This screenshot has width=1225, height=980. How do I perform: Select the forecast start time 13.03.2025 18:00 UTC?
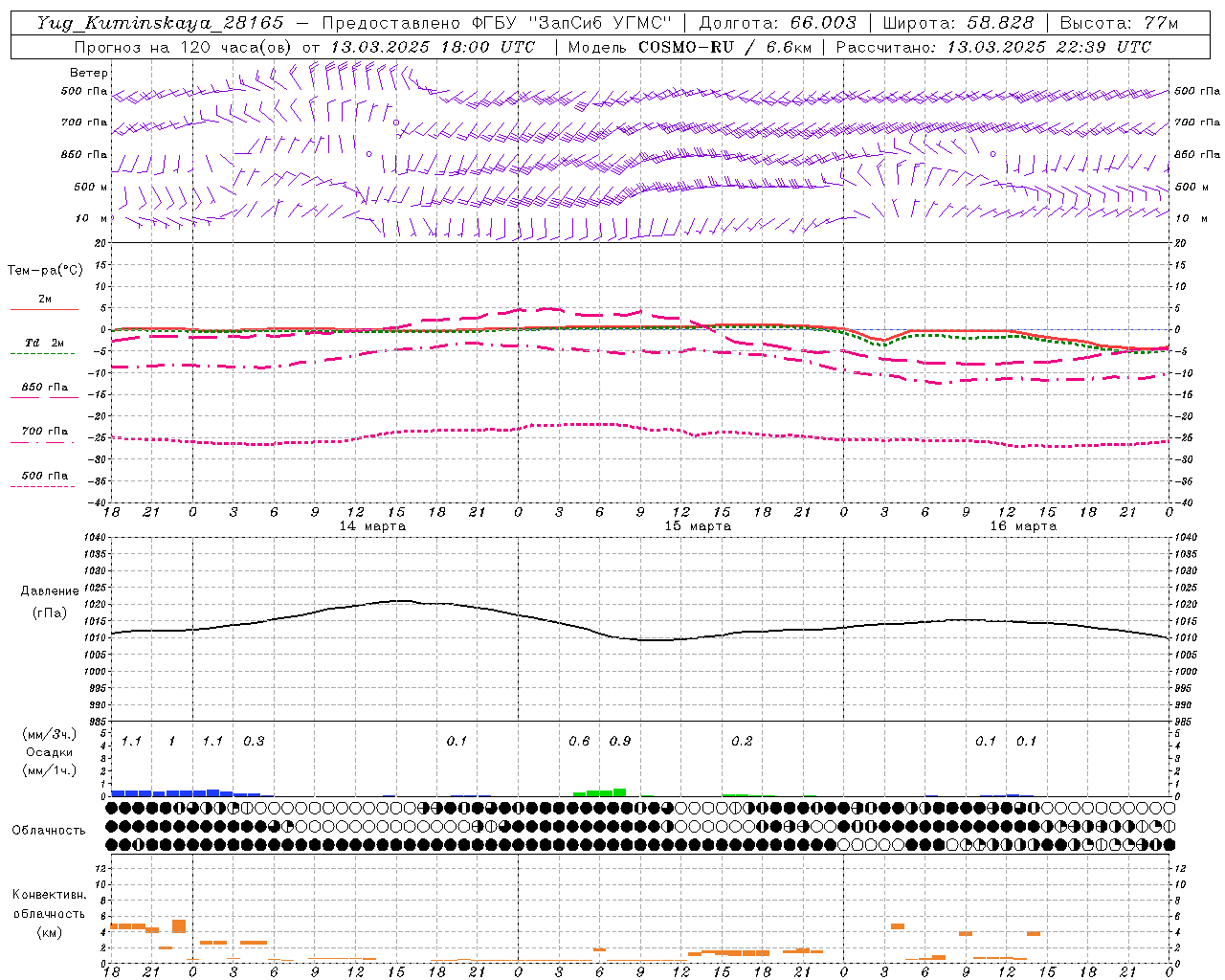tap(433, 47)
